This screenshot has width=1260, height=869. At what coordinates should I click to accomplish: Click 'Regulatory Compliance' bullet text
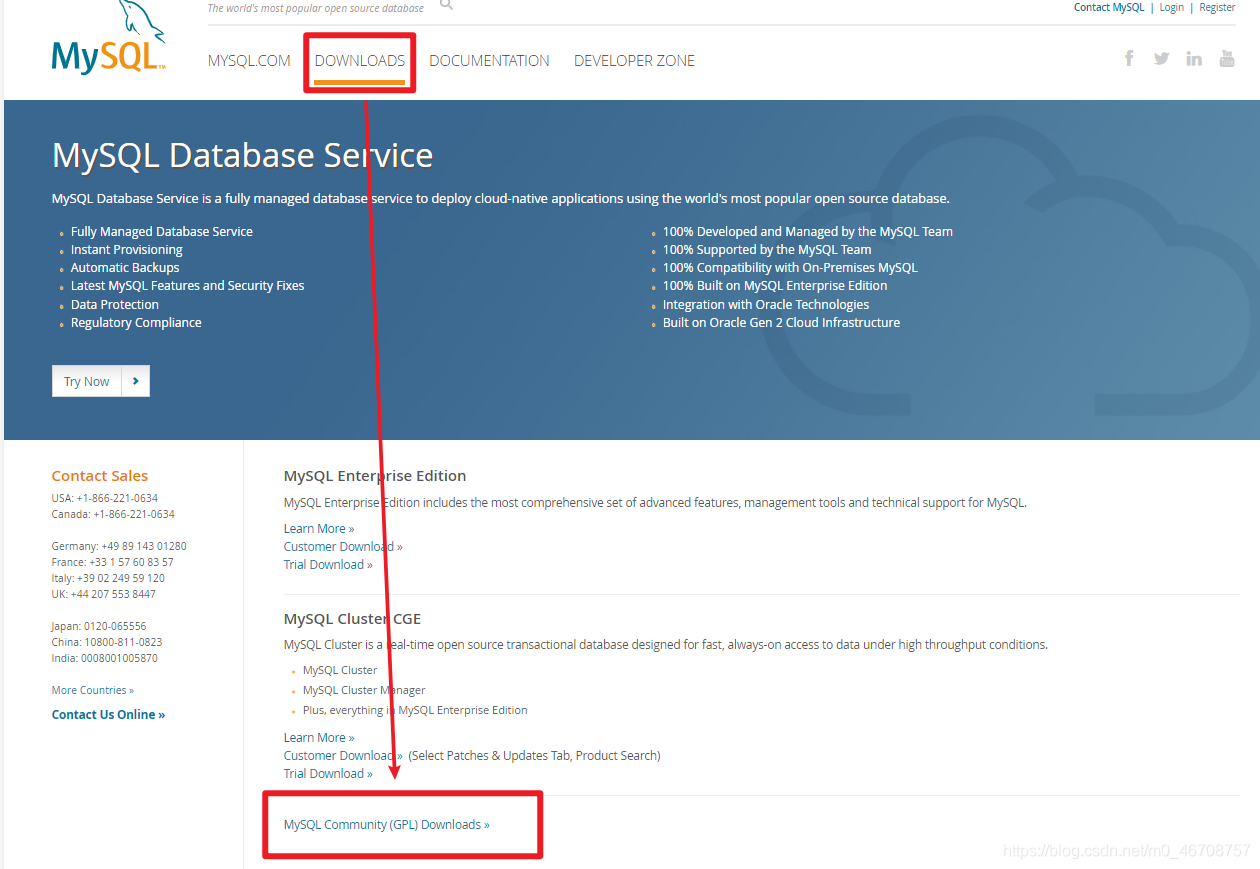pos(136,322)
